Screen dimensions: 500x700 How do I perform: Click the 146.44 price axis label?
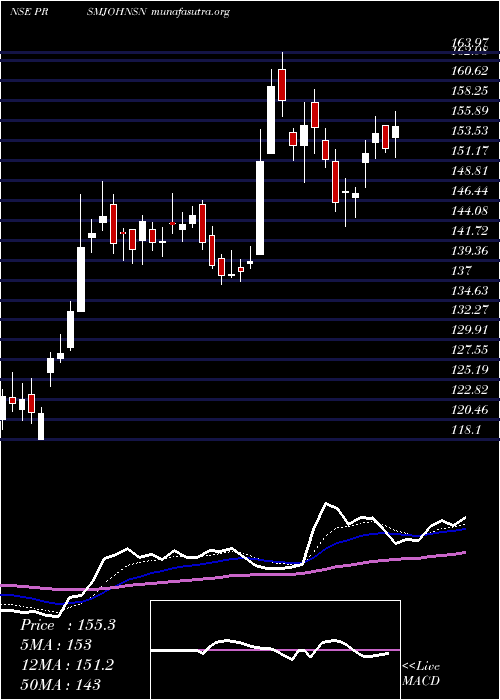469,191
